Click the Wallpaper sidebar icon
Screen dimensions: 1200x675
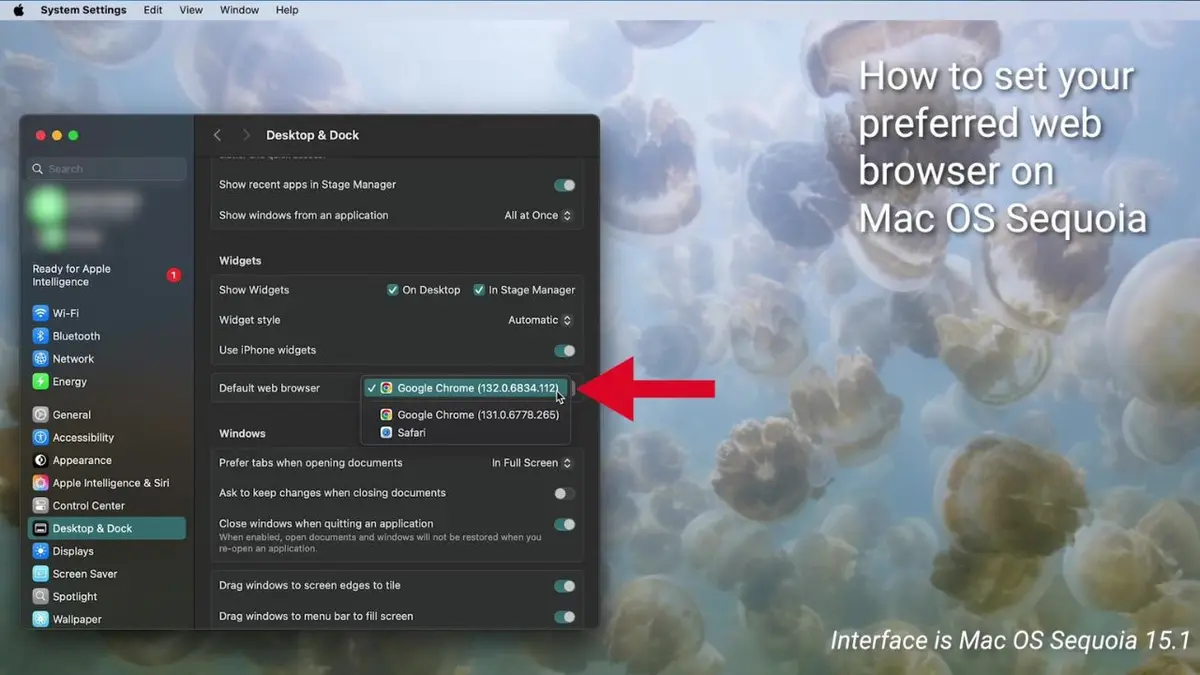tap(40, 619)
